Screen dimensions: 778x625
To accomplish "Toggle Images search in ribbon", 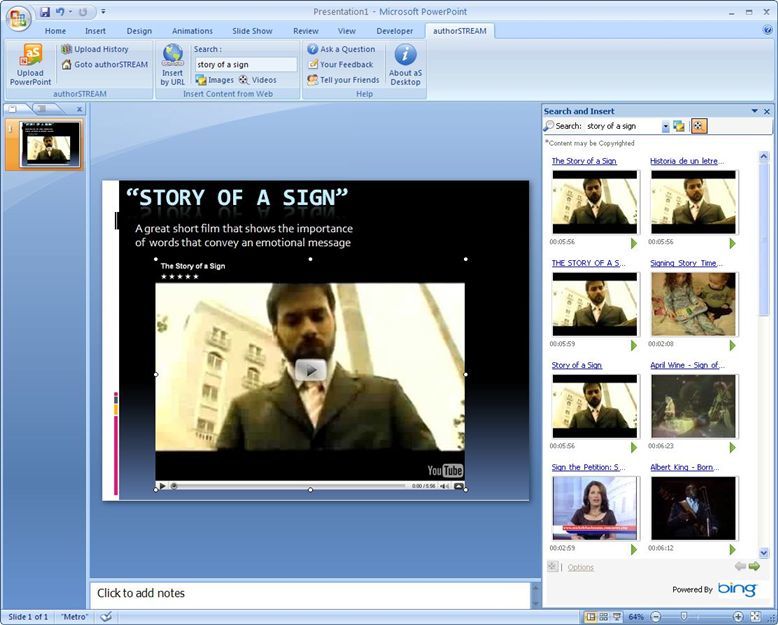I will click(x=214, y=80).
